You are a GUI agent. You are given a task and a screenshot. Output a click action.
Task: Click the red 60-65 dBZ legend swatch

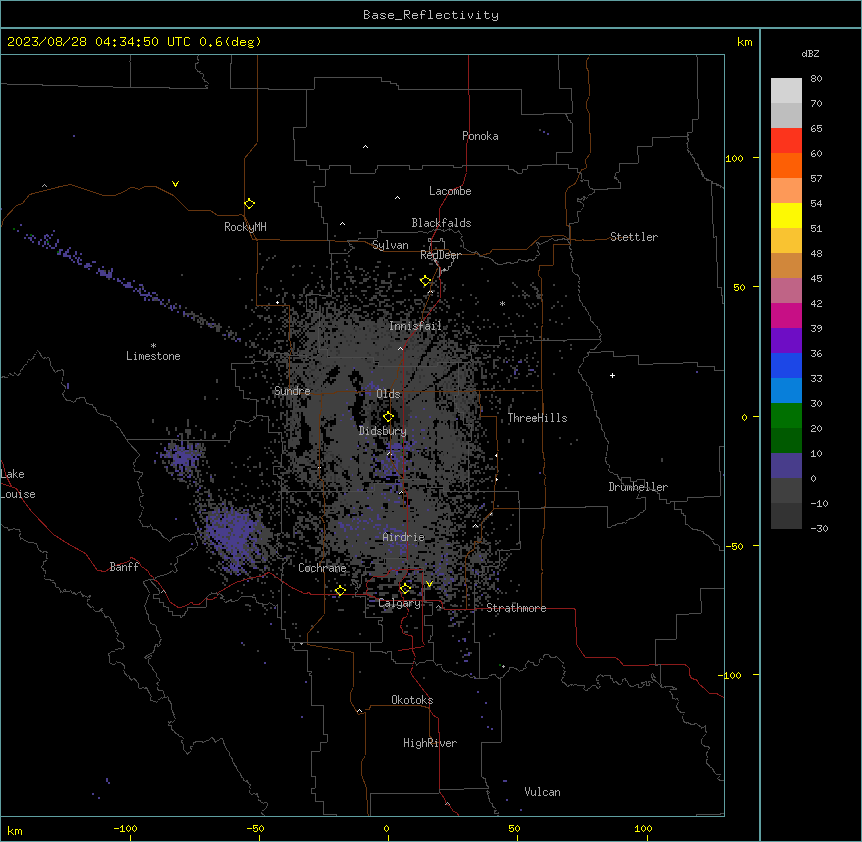786,141
